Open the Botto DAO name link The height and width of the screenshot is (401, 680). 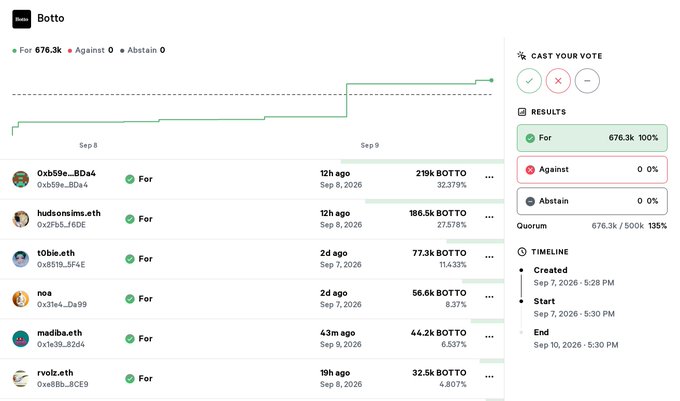[51, 18]
